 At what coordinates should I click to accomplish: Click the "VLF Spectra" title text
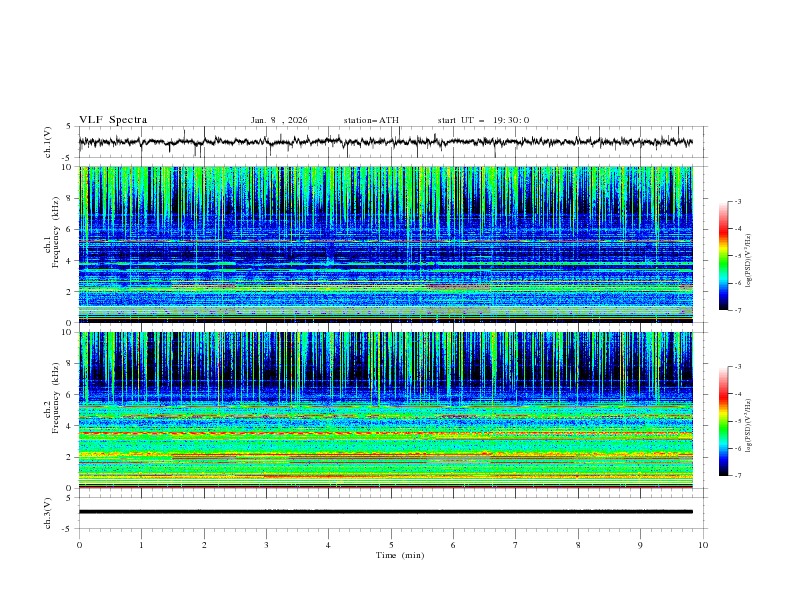(x=113, y=120)
